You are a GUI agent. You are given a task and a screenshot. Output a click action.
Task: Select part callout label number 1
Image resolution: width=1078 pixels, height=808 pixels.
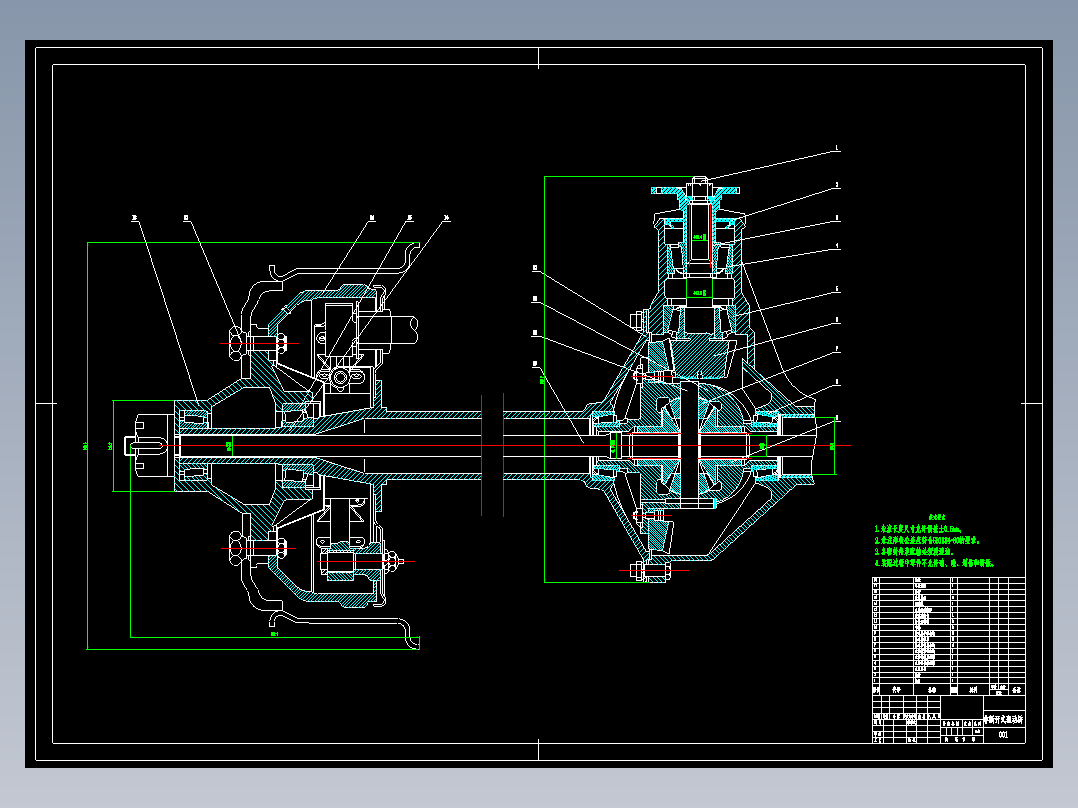tap(837, 149)
